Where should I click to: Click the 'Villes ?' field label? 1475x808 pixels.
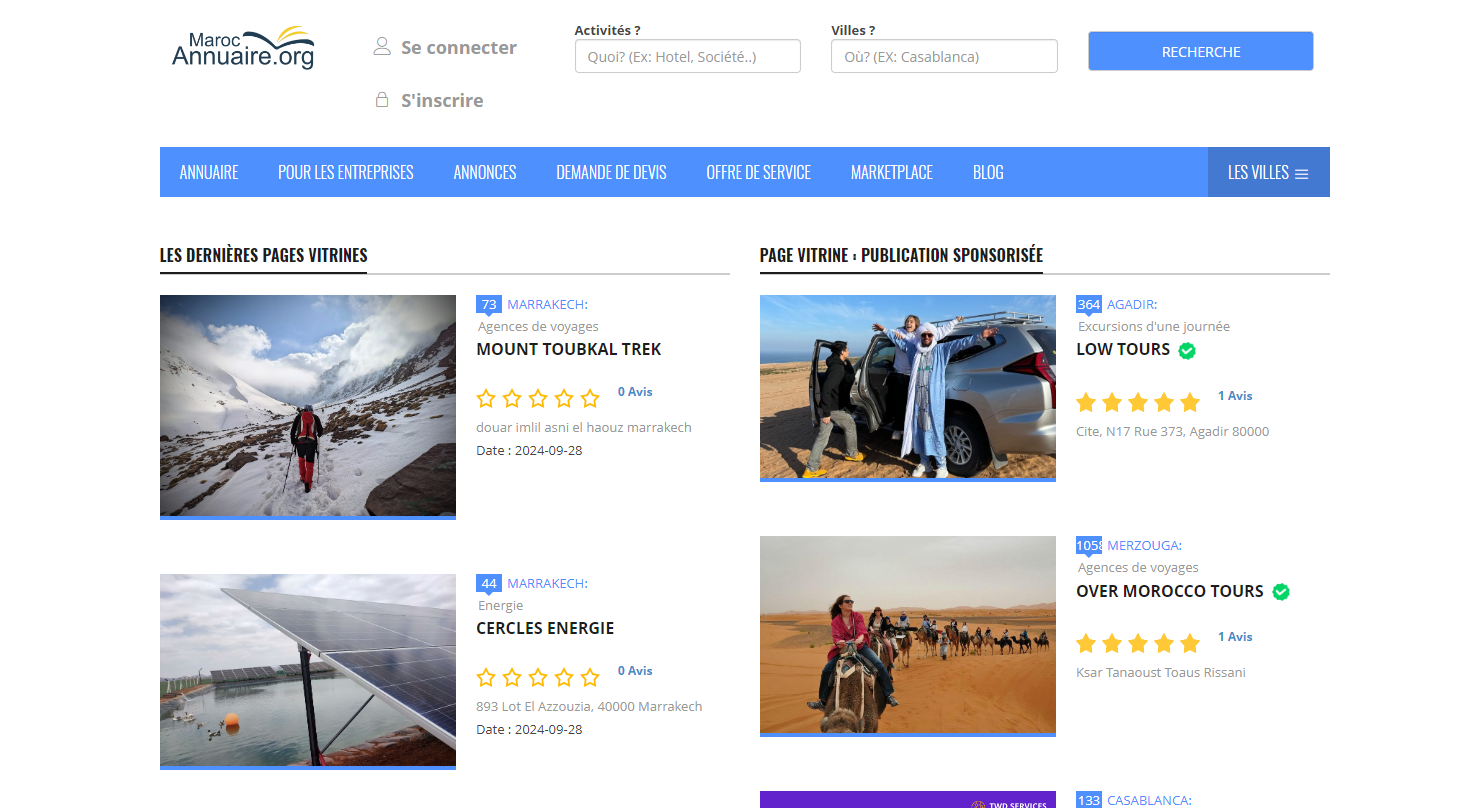853,30
